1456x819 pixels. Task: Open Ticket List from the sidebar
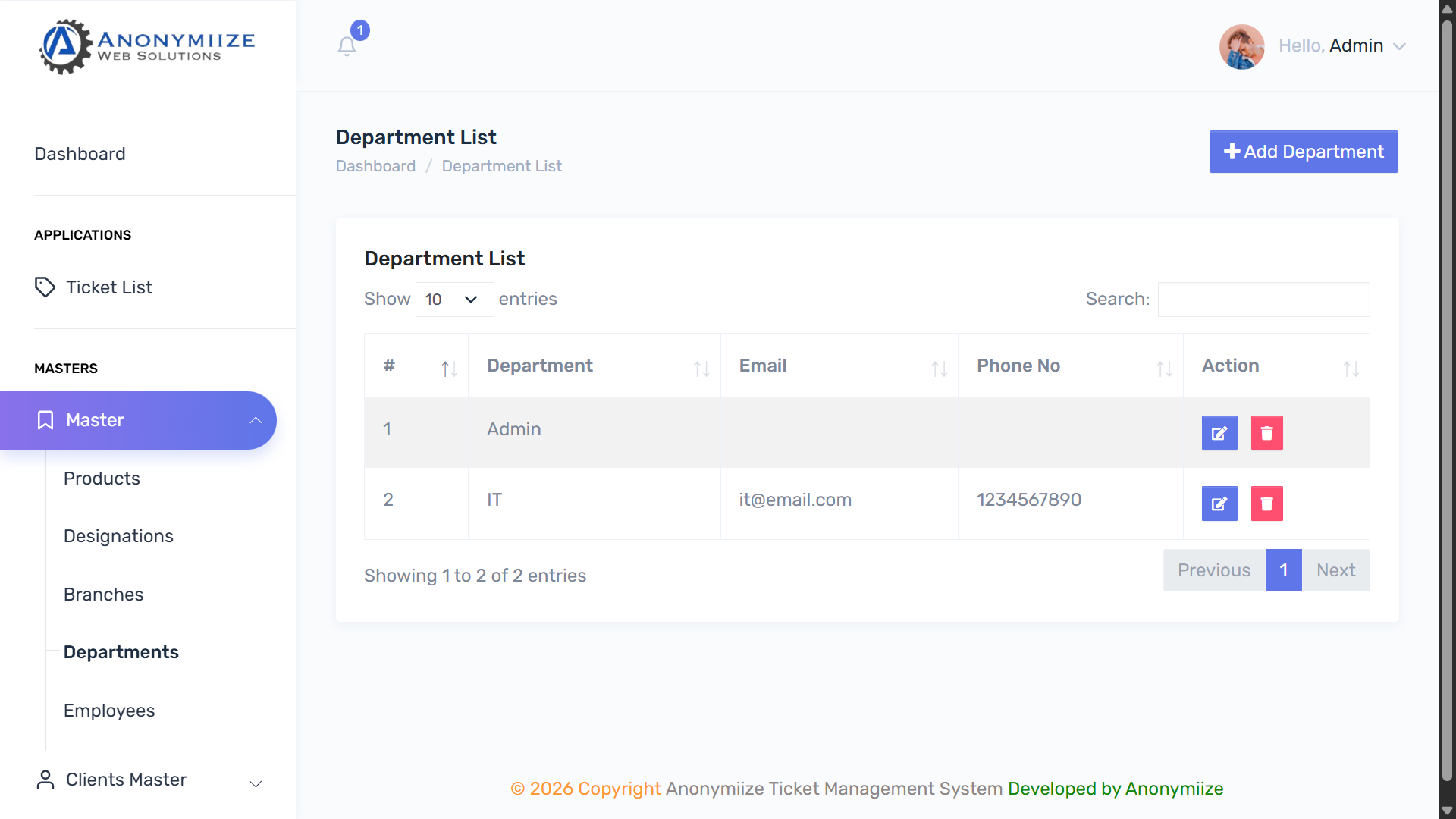click(109, 287)
